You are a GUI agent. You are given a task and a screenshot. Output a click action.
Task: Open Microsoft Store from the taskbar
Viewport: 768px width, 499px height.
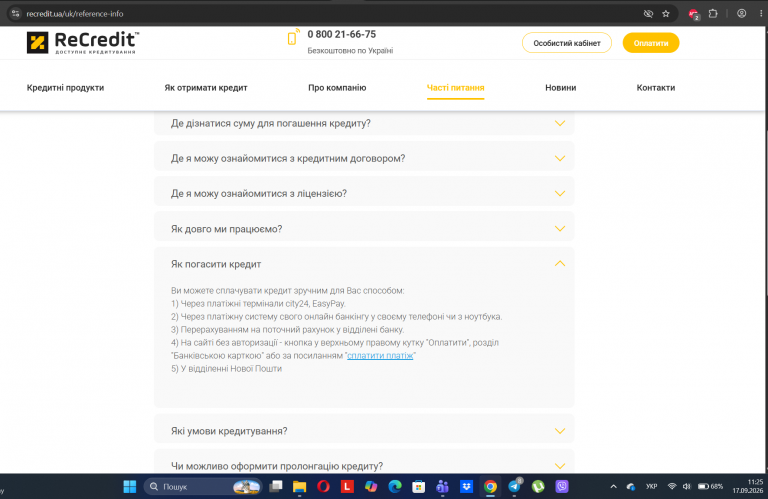point(418,486)
